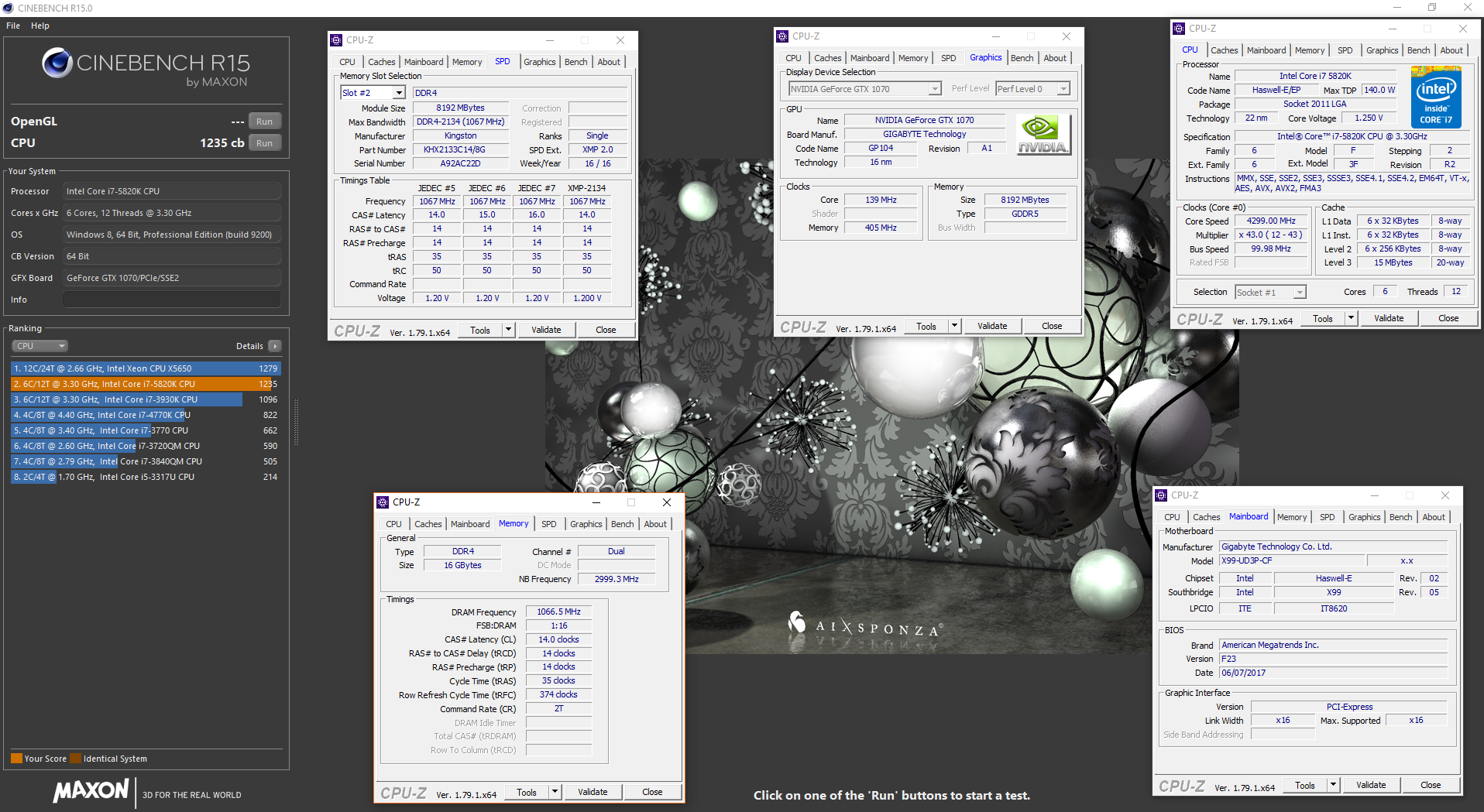Click the NVIDIA logo in Graphics CPU-Z window

pyautogui.click(x=1043, y=135)
